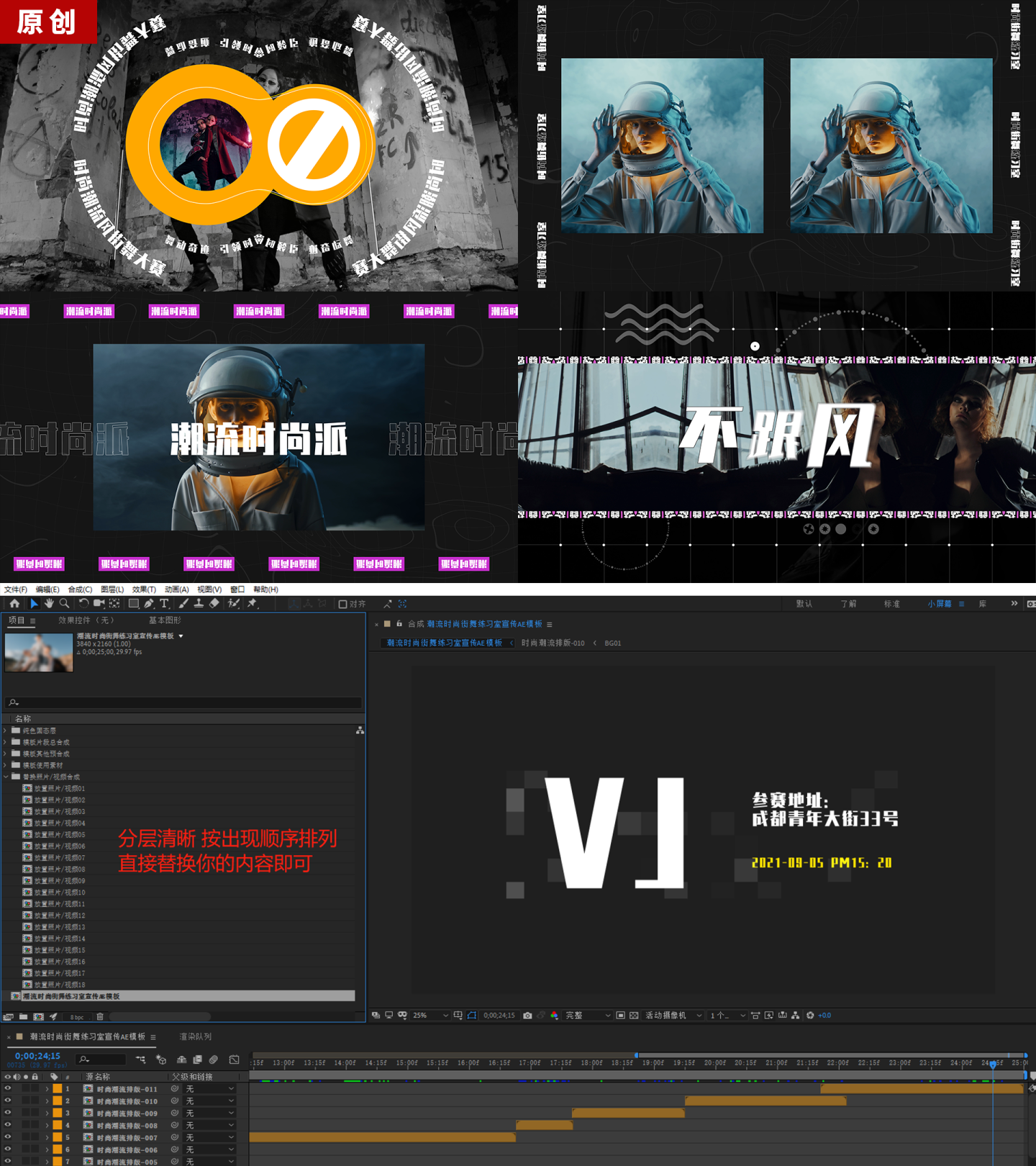Select the Rectangle shape tool
The height and width of the screenshot is (1166, 1036).
[x=133, y=604]
